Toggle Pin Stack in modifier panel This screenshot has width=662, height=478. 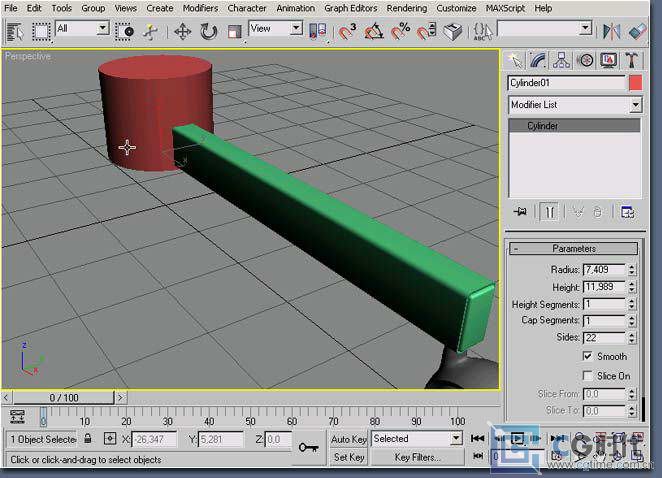coord(520,212)
